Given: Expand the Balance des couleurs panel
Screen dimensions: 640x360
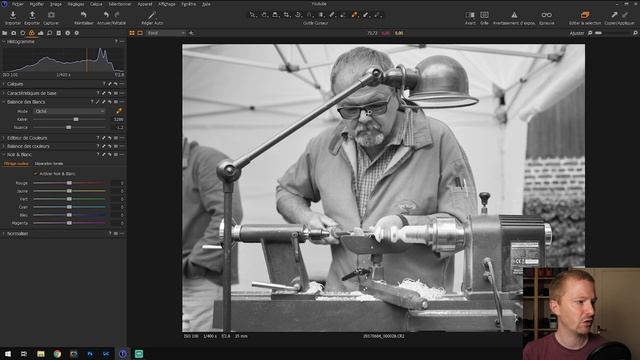Looking at the screenshot, I should click(x=4, y=146).
